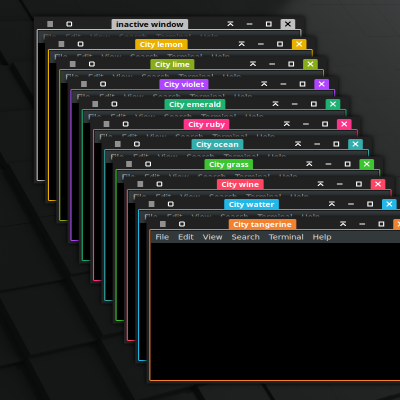This screenshot has height=400, width=400.
Task: Toggle the sticky icon of City tangerine
Action: pyautogui.click(x=182, y=224)
